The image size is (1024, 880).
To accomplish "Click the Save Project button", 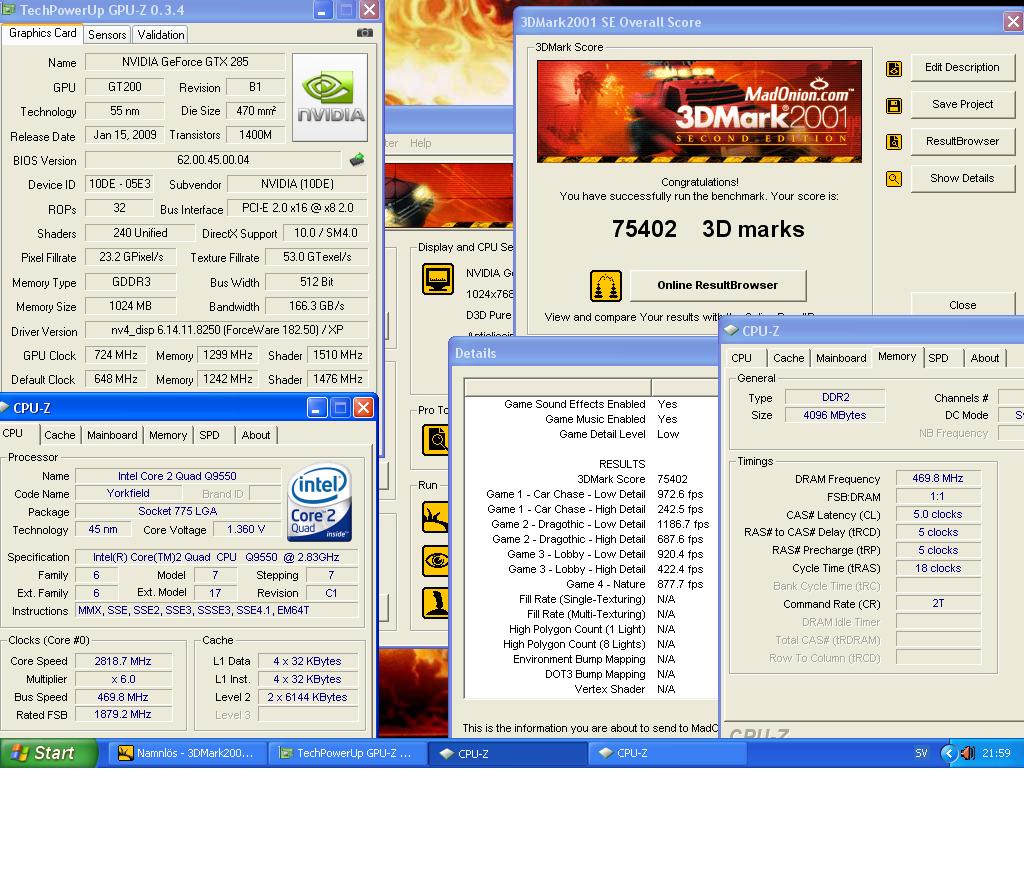I will point(962,104).
